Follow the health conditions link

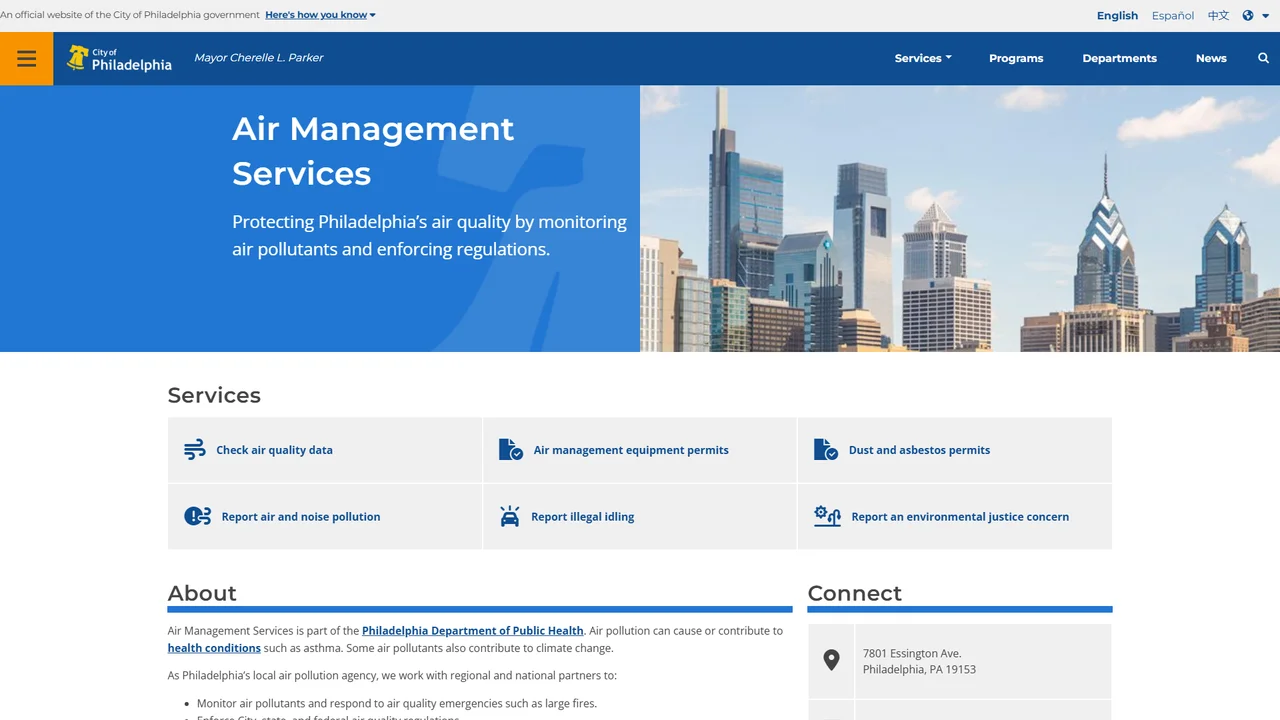tap(214, 648)
